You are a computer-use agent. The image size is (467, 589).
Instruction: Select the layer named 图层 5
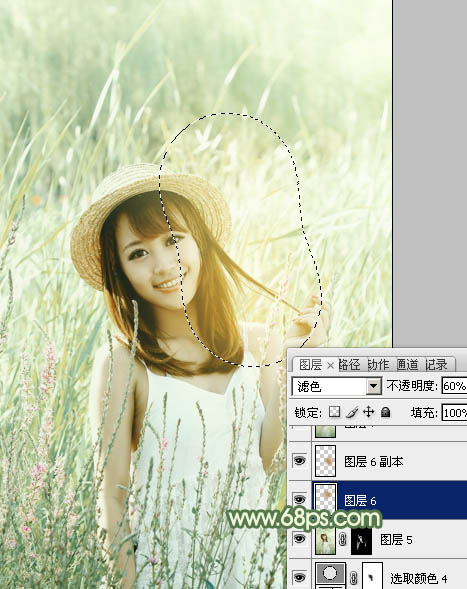[396, 540]
